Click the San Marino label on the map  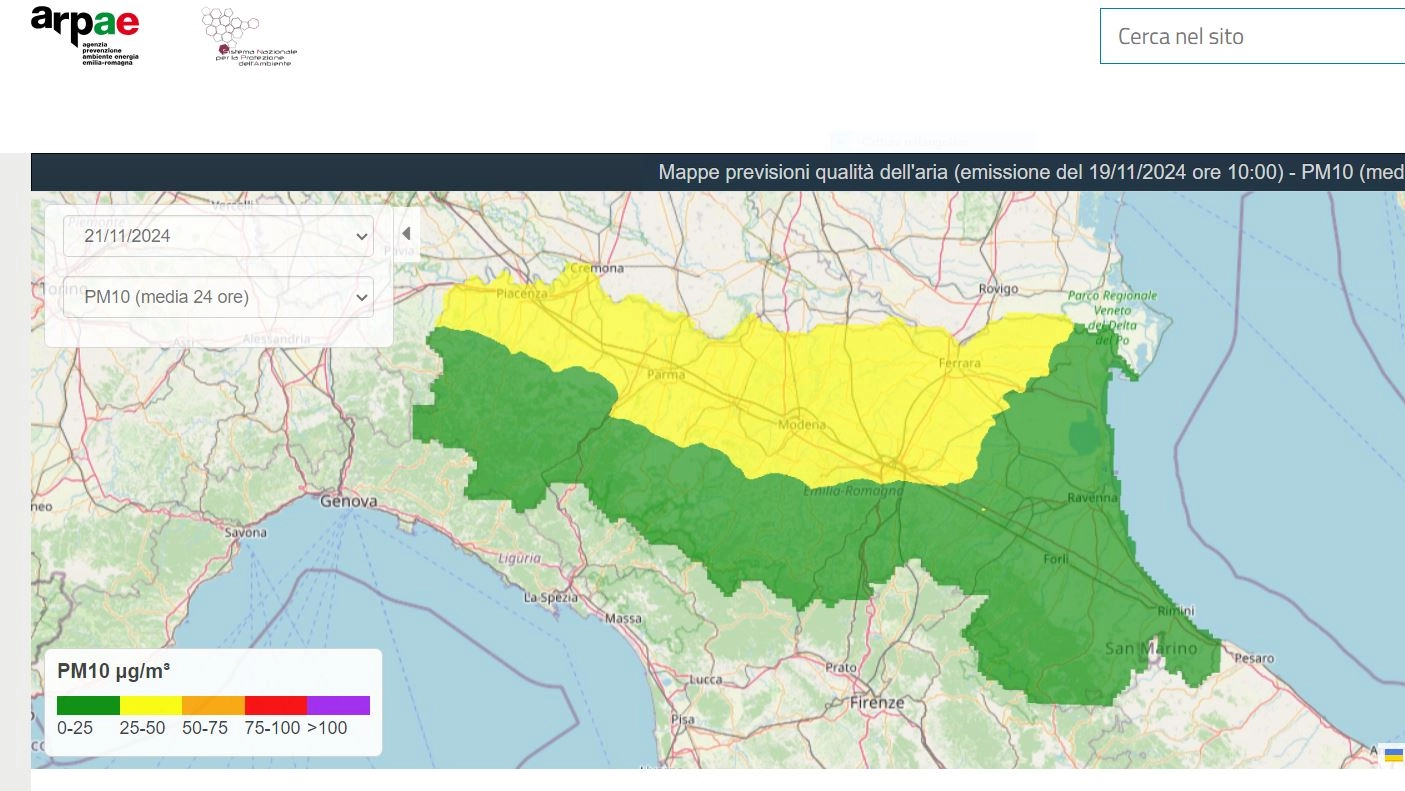click(x=1150, y=649)
